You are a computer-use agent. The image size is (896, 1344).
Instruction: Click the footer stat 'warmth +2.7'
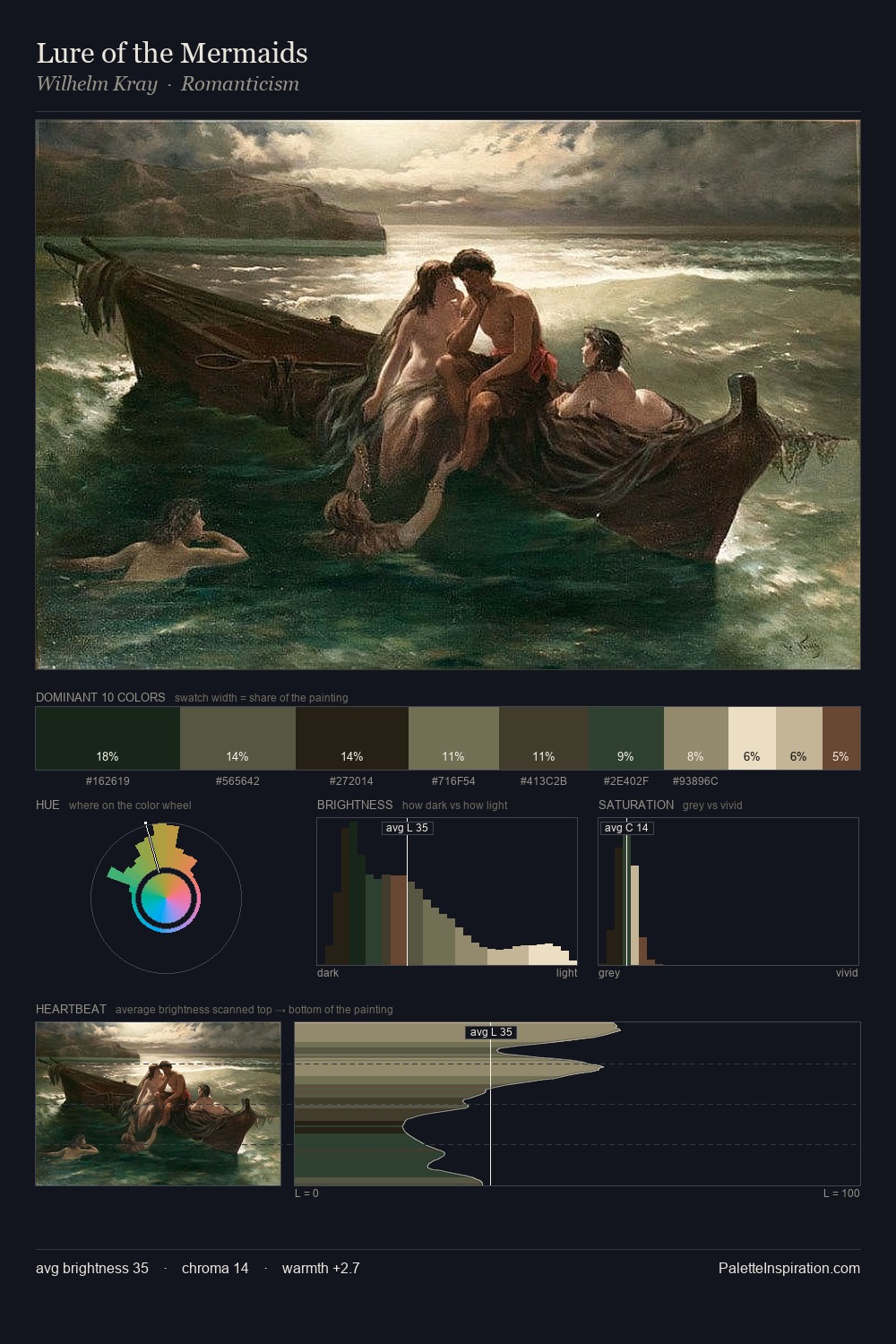tap(321, 1268)
